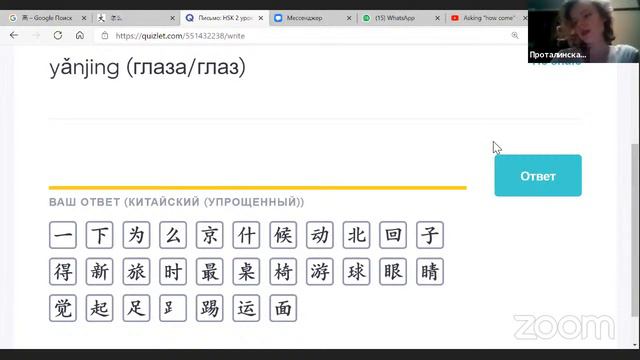The image size is (640, 360).
Task: Select character tile 什
Action: (247, 235)
